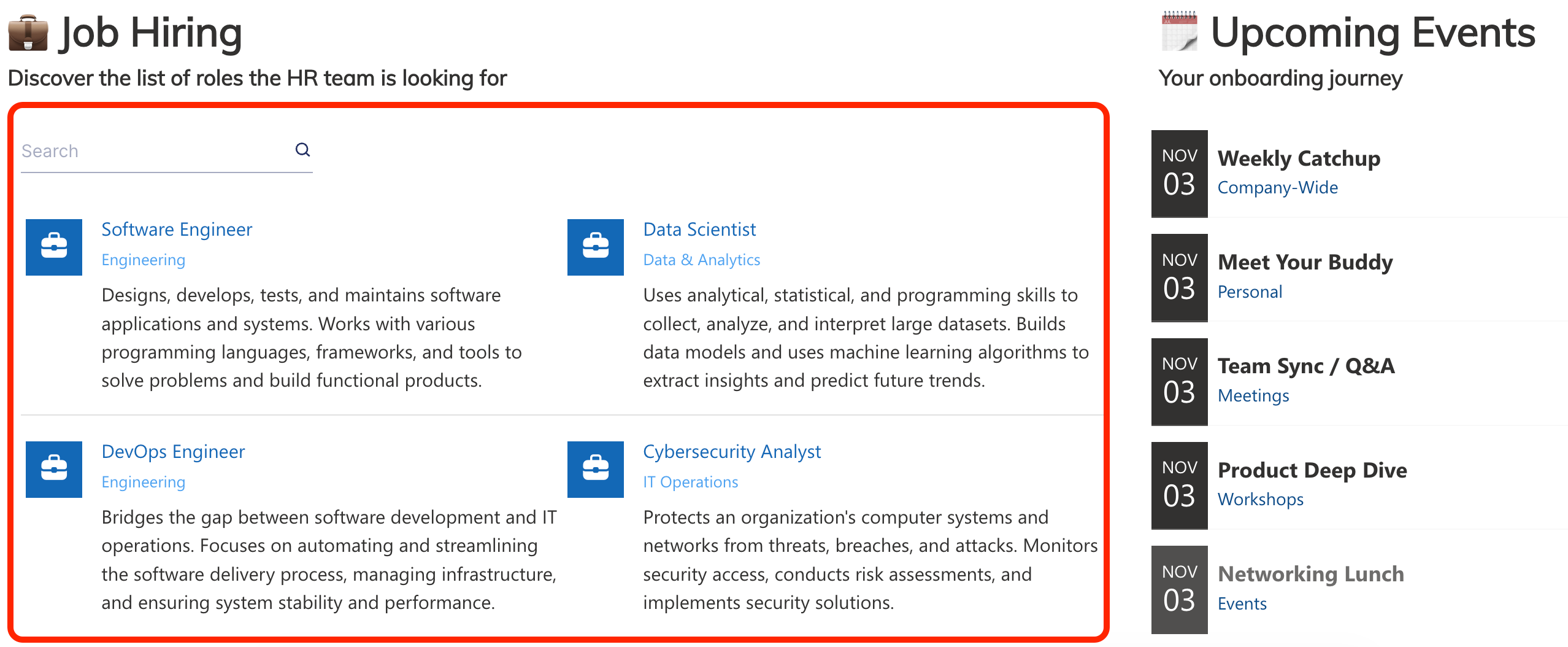
Task: Select the NOV 03 tile for Networking Lunch
Action: pos(1178,588)
